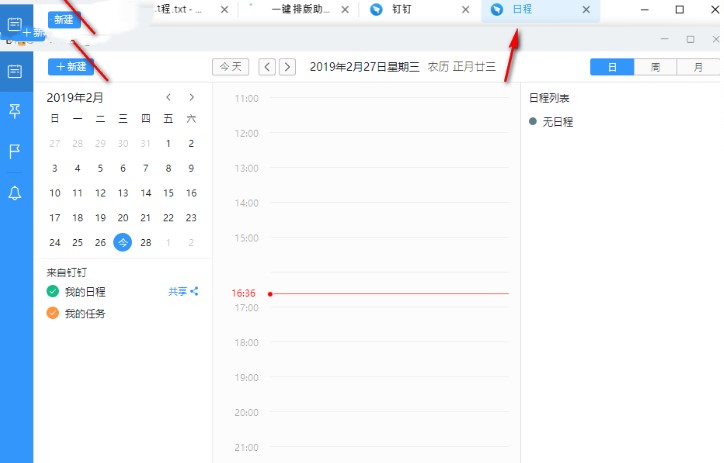Screen dimensions: 724x463
Task: Click the 今天 button
Action: (230, 67)
